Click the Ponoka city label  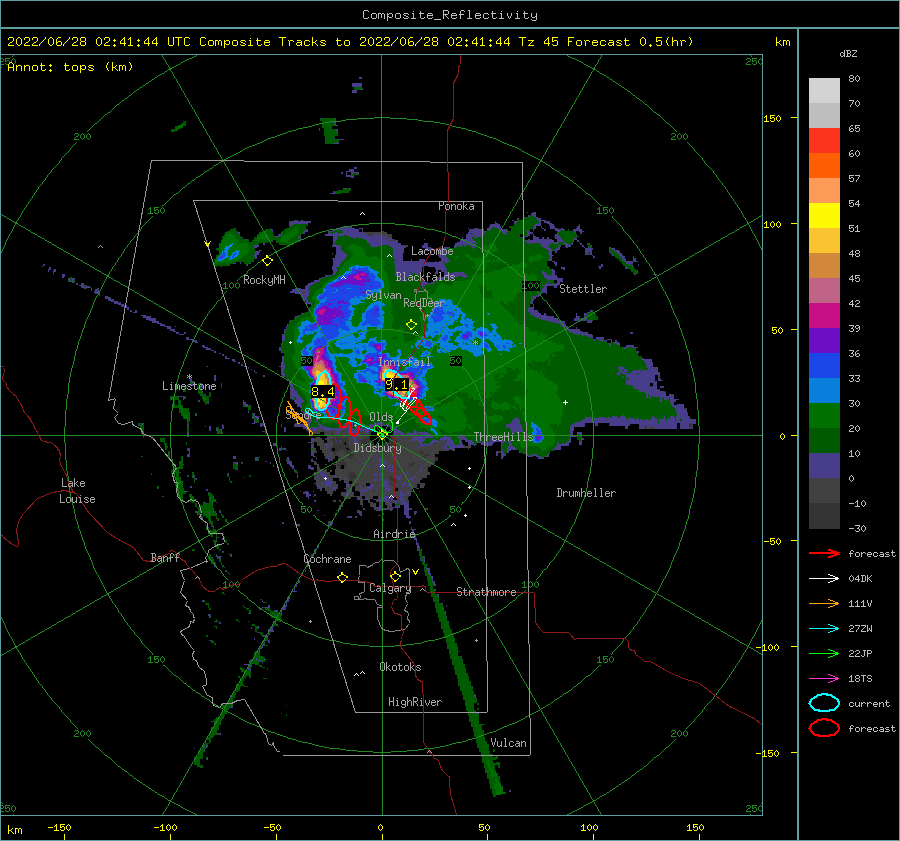456,206
